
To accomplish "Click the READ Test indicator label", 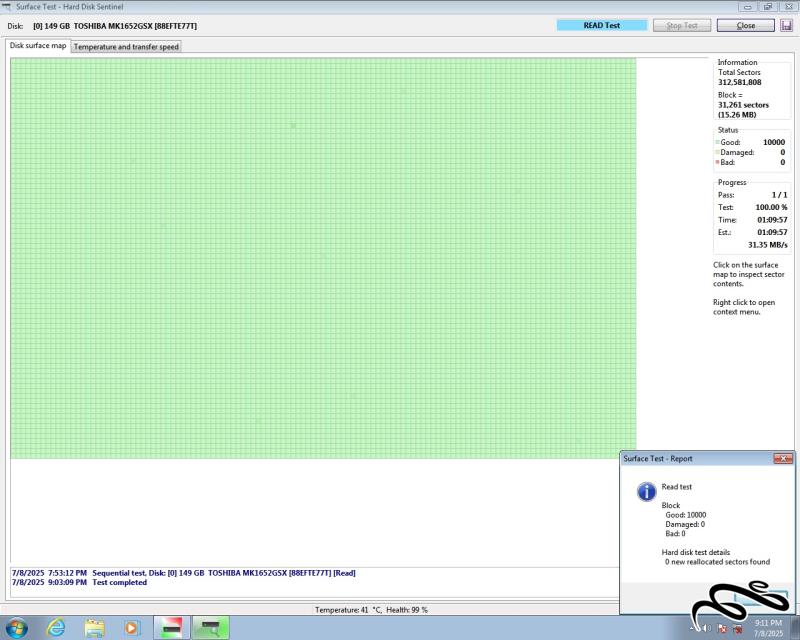I will (602, 25).
